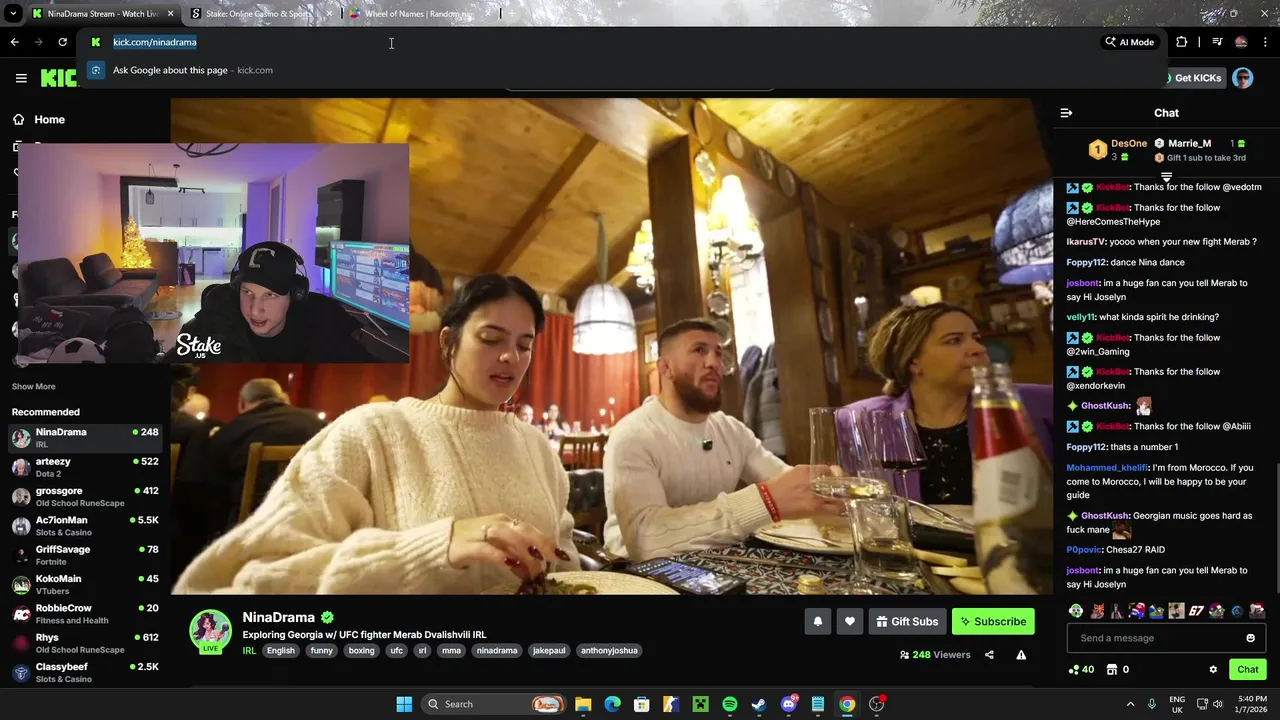
Task: Click the green Chat send button
Action: coord(1248,670)
